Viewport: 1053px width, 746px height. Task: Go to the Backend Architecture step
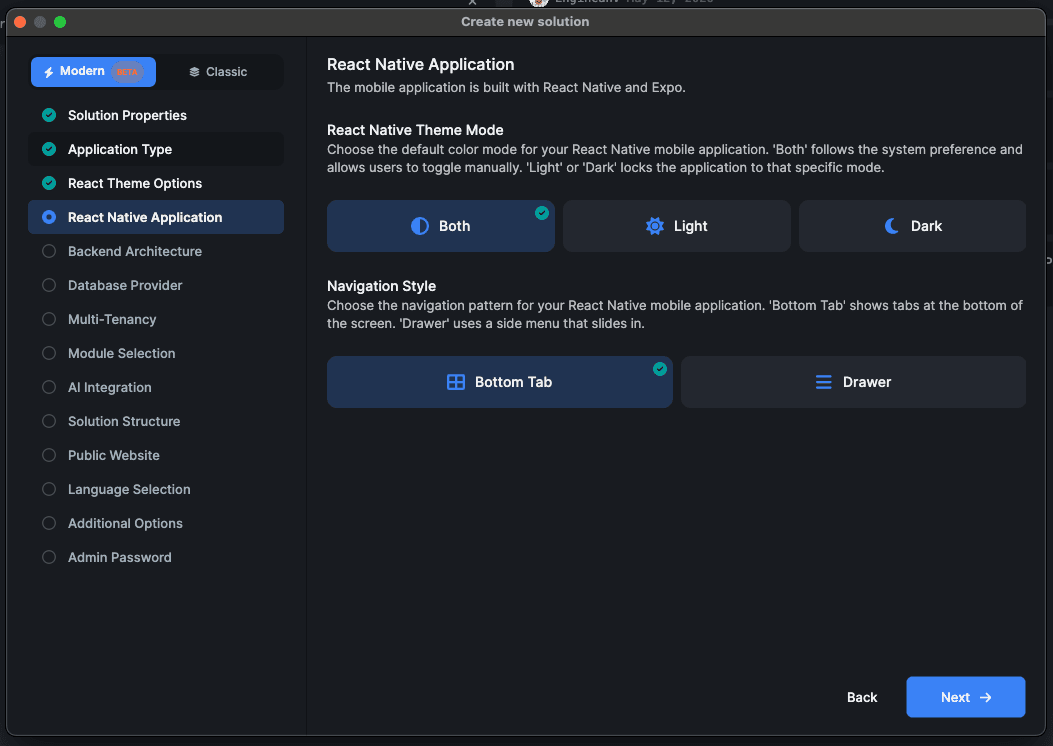156,251
